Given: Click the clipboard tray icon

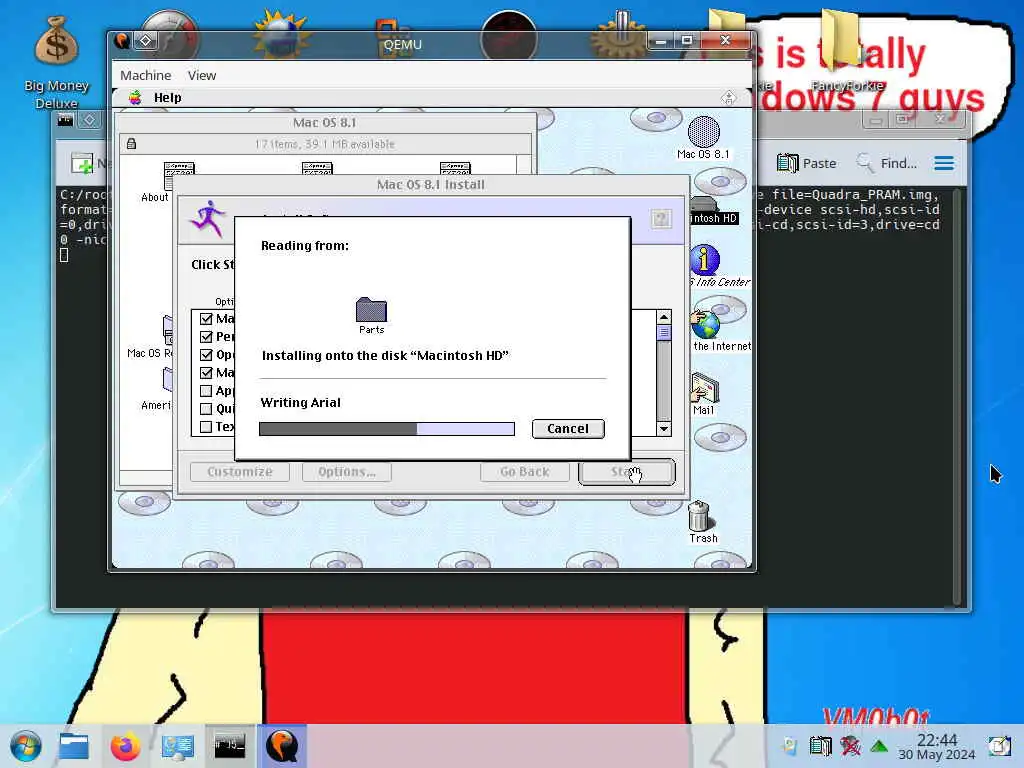Looking at the screenshot, I should pos(820,746).
